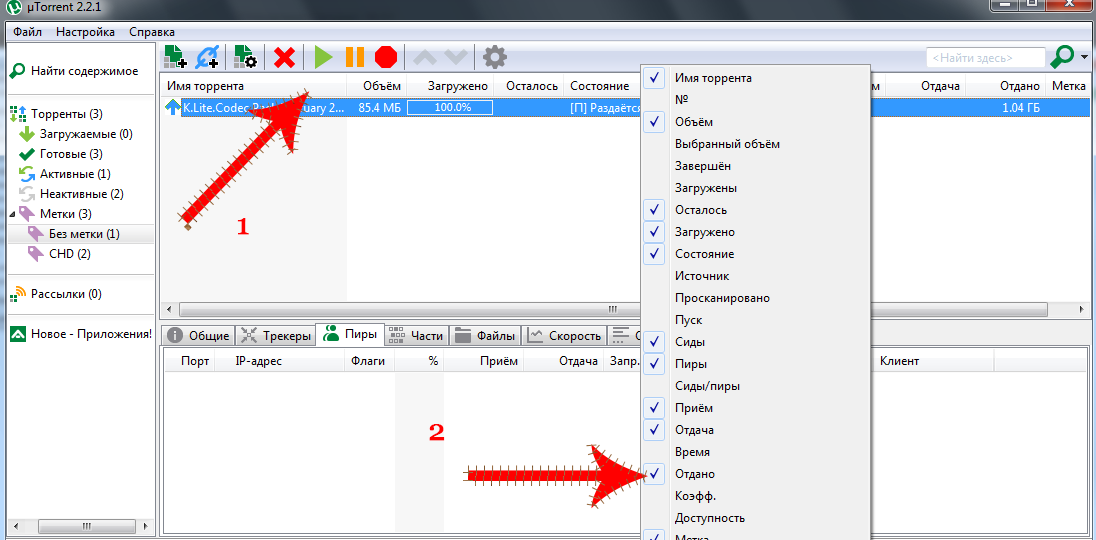Image resolution: width=1096 pixels, height=540 pixels.
Task: Click the red Stop Torrent icon
Action: click(x=386, y=57)
